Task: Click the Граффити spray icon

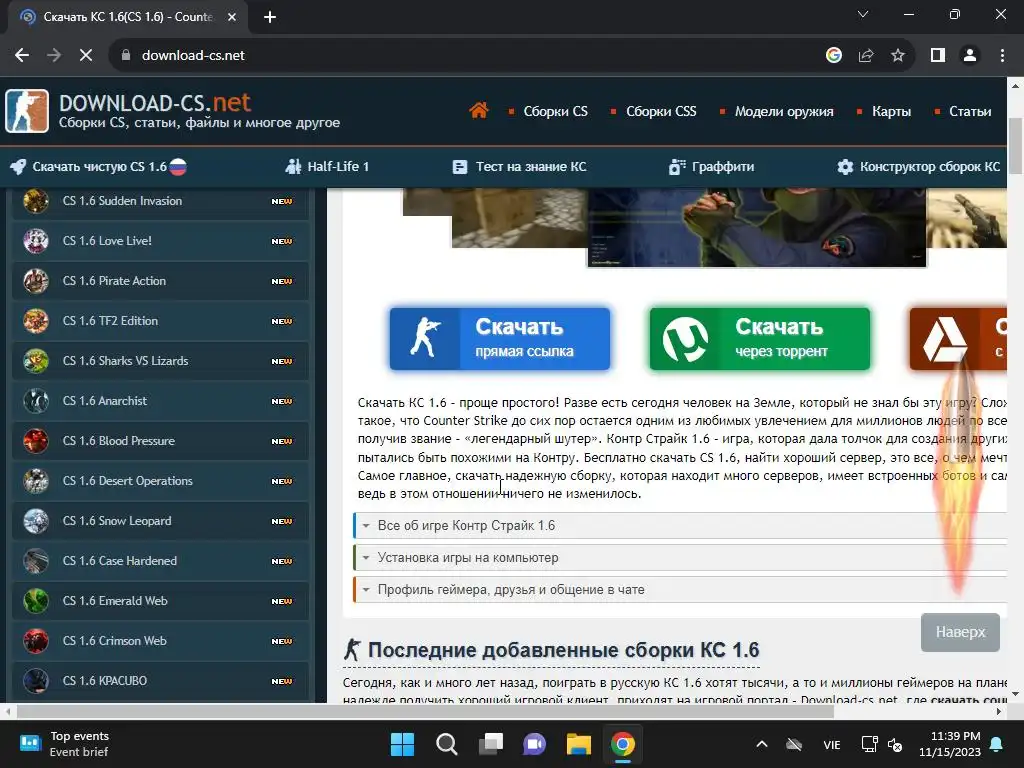Action: point(677,167)
